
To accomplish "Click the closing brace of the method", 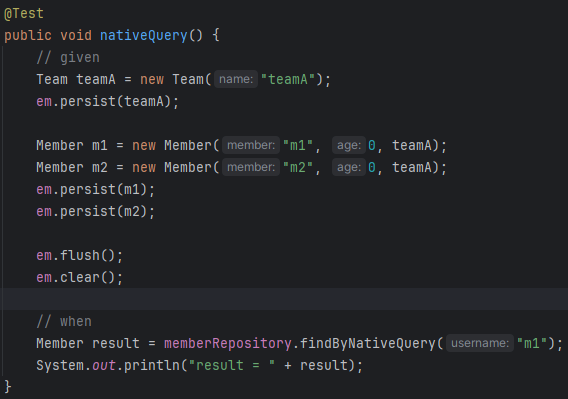I will [8, 387].
